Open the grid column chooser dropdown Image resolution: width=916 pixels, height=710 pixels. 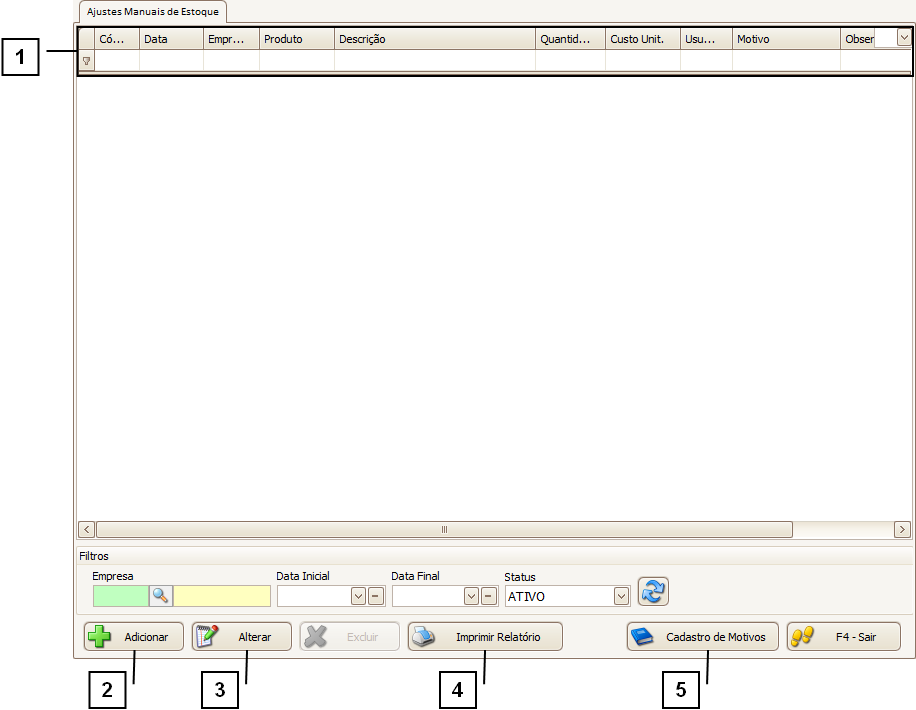tap(904, 38)
